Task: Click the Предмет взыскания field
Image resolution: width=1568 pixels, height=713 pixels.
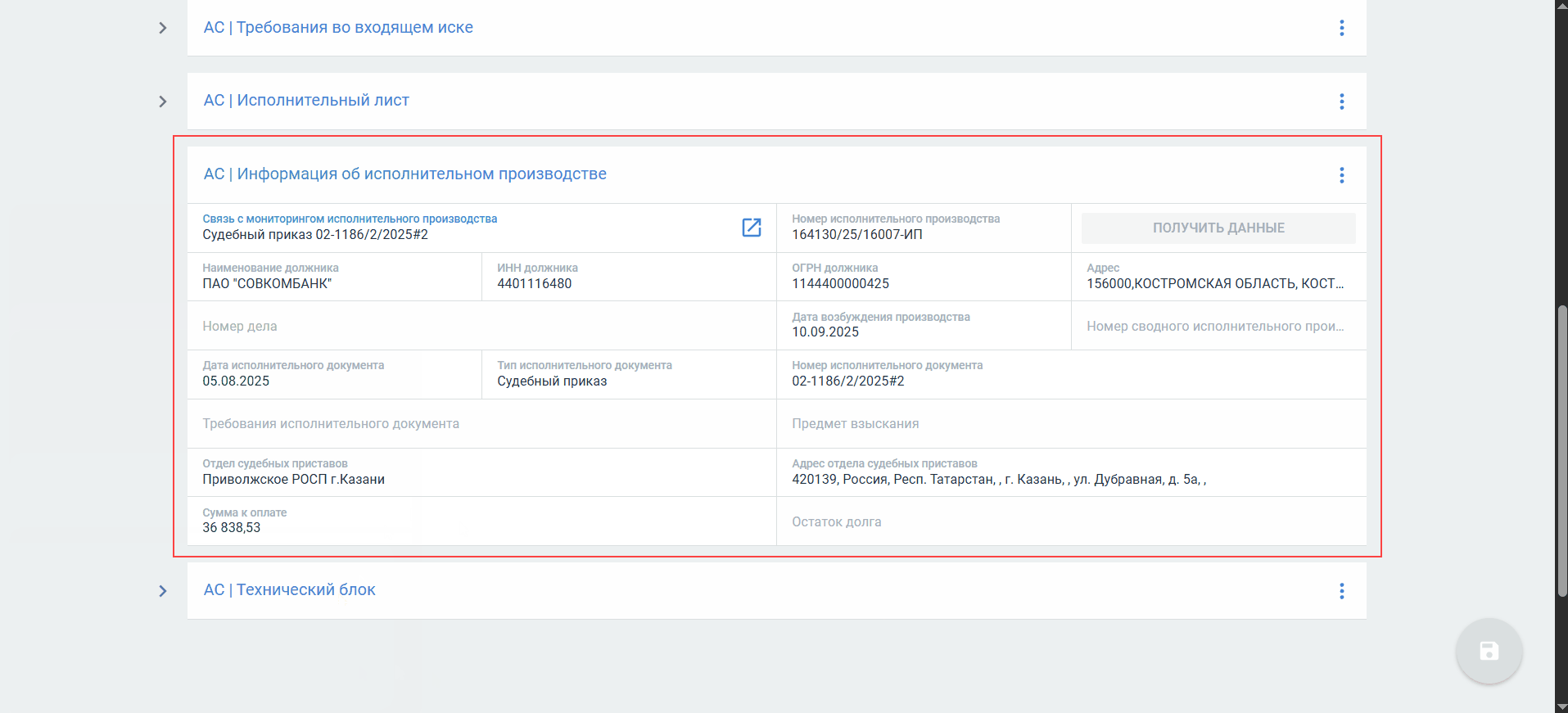Action: click(1070, 424)
